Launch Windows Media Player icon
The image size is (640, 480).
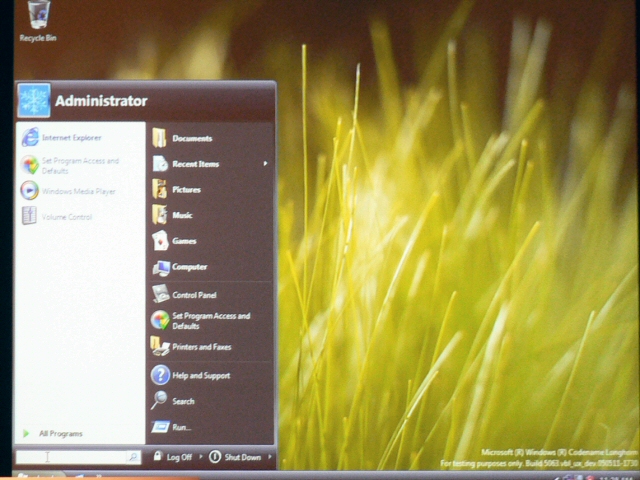(29, 191)
